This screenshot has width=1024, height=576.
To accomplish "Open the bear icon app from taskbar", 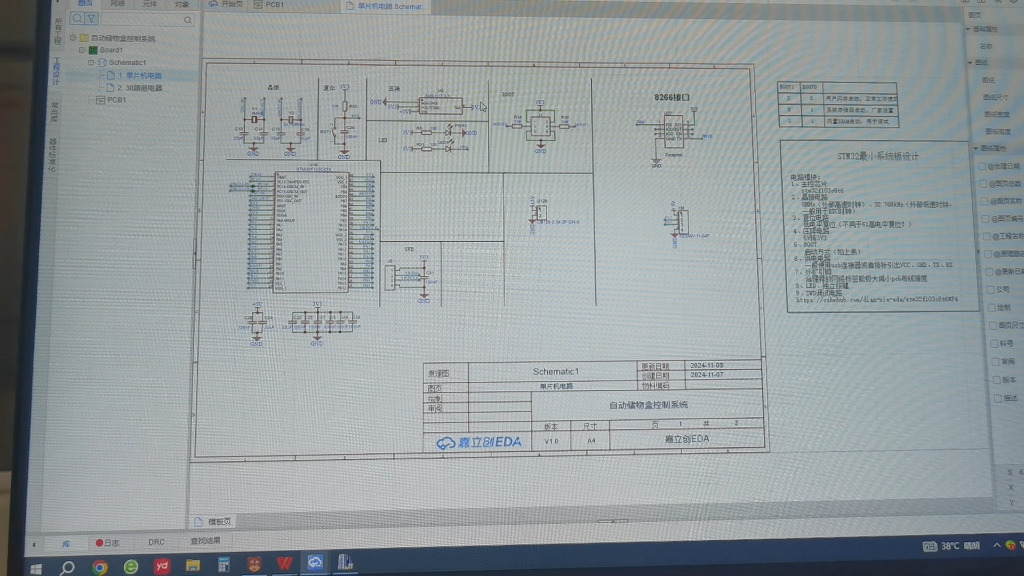I will 253,564.
